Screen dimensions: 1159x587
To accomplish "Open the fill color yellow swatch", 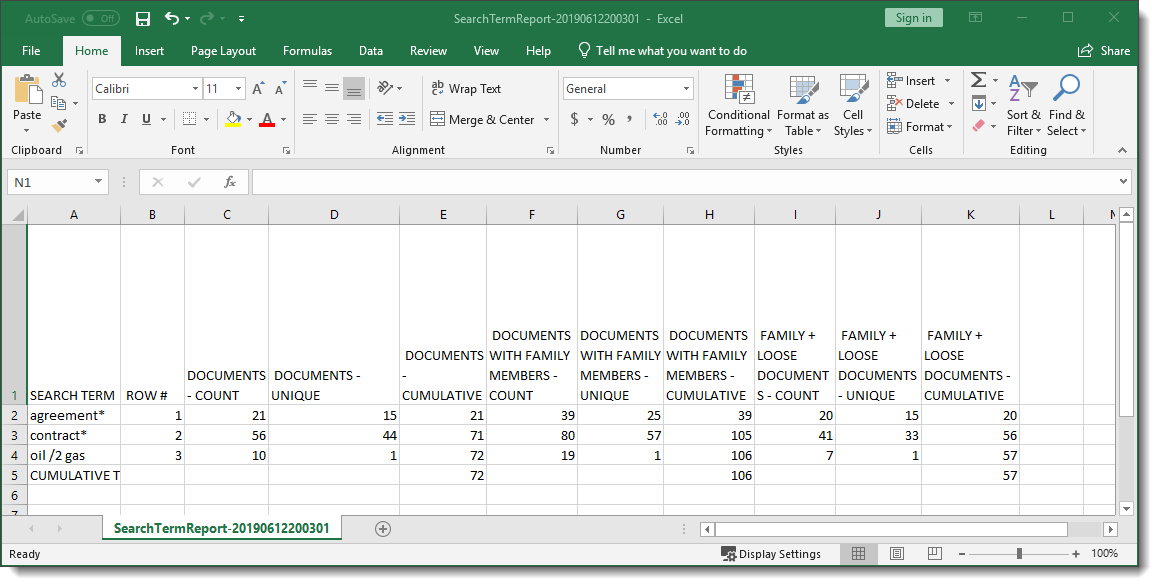I will pyautogui.click(x=234, y=119).
